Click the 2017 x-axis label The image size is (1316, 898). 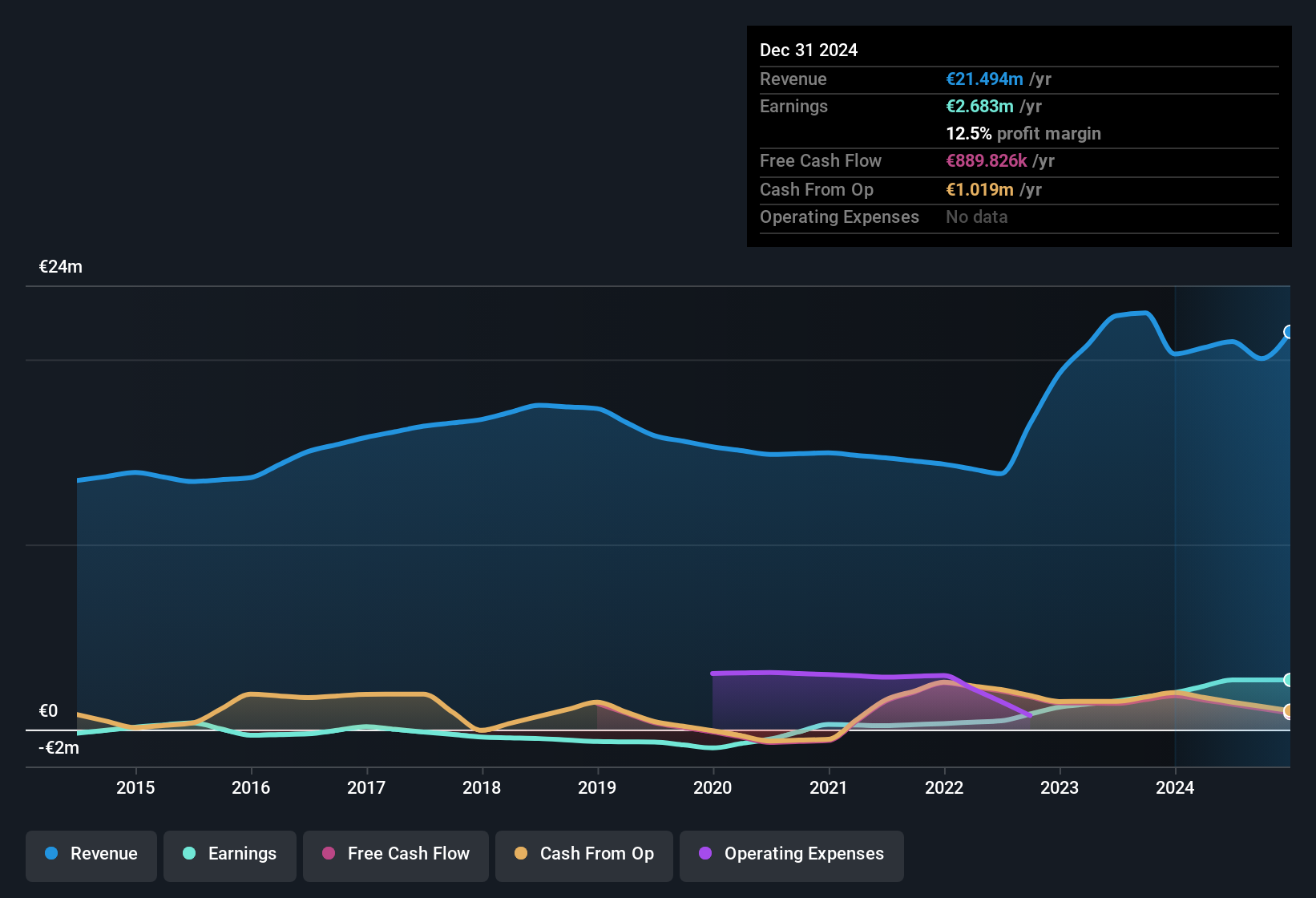pos(366,787)
